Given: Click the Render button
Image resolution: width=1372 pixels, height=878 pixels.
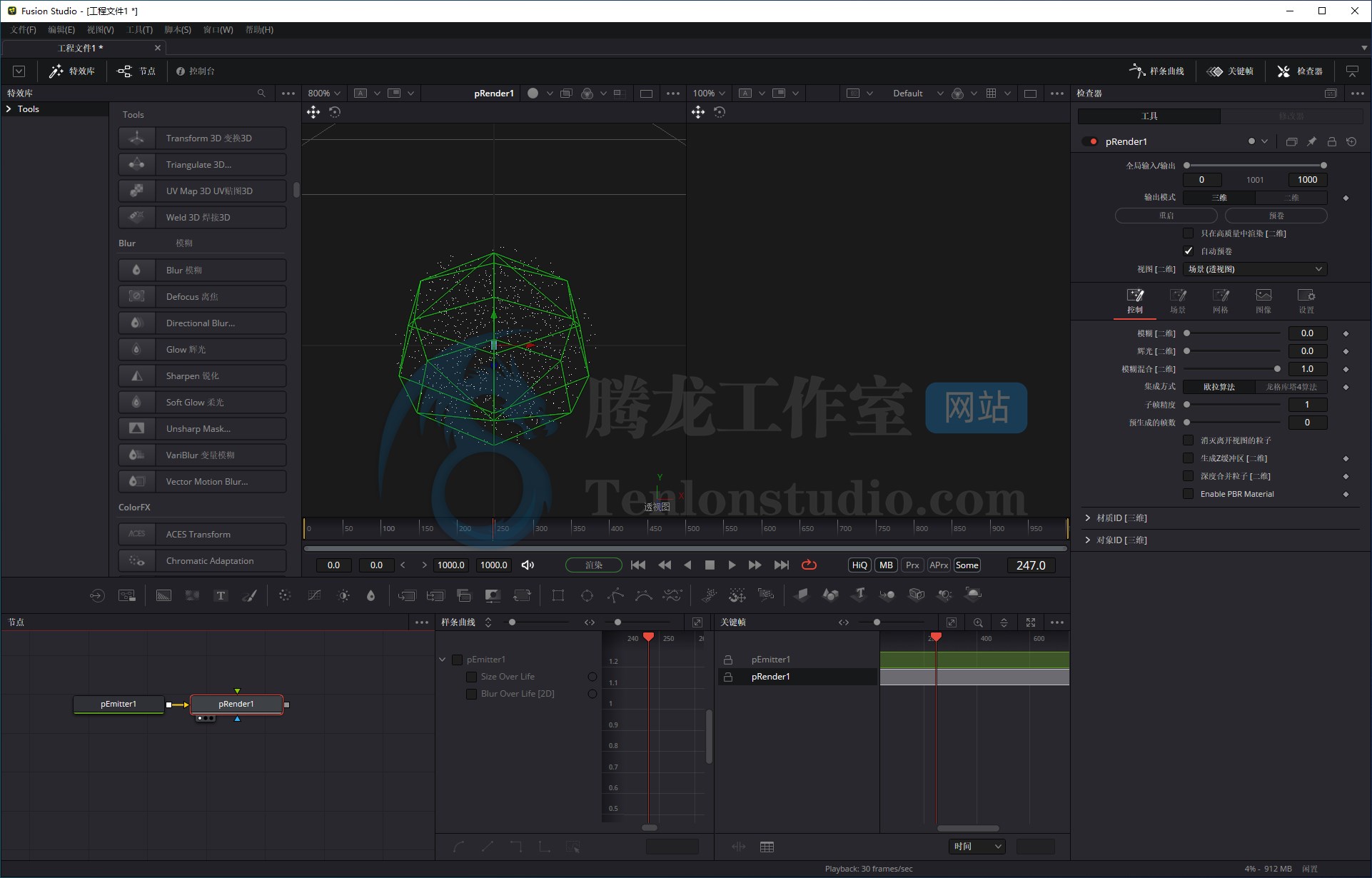Looking at the screenshot, I should point(594,565).
